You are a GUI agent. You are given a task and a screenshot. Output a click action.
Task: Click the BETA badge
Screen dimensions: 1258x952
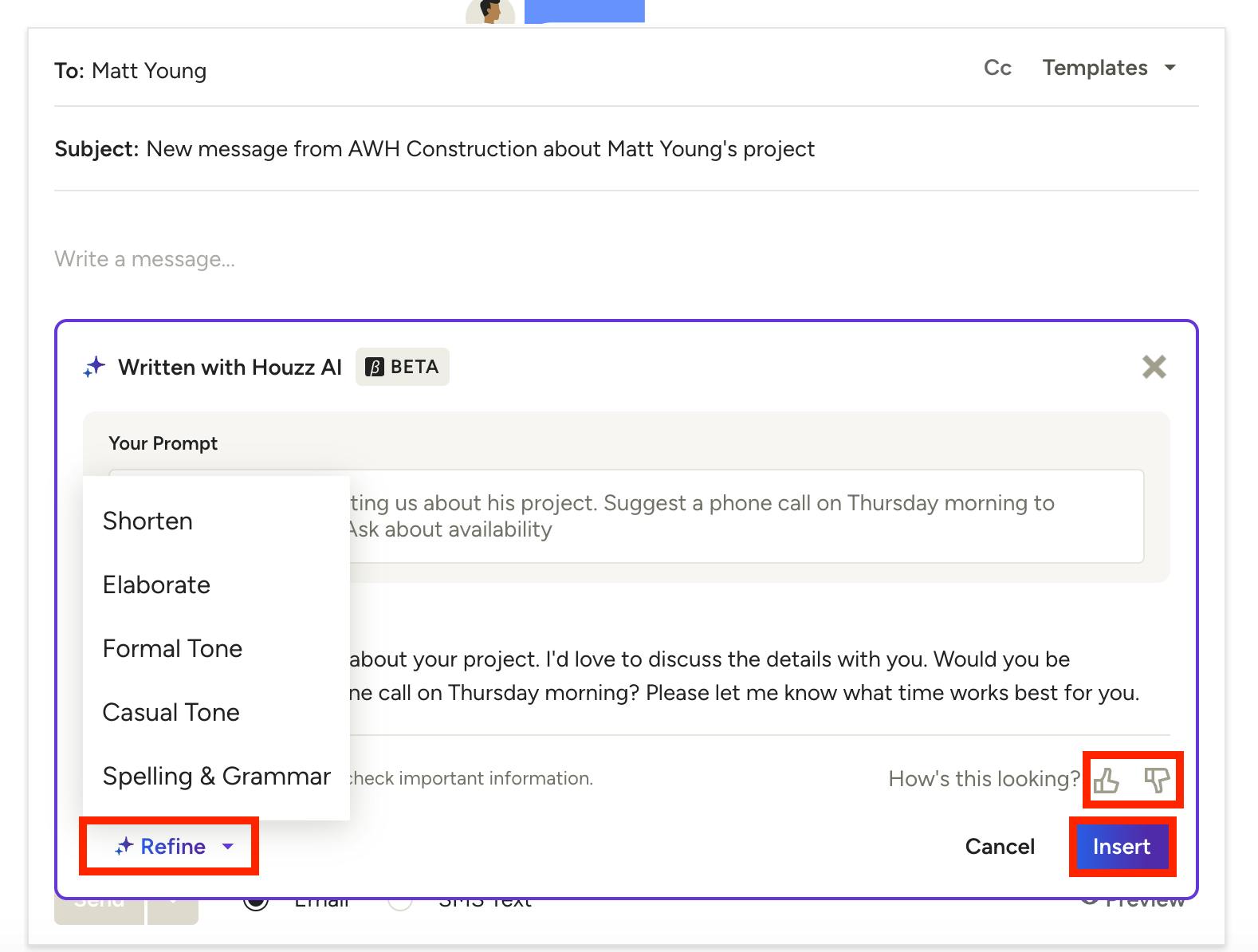402,367
